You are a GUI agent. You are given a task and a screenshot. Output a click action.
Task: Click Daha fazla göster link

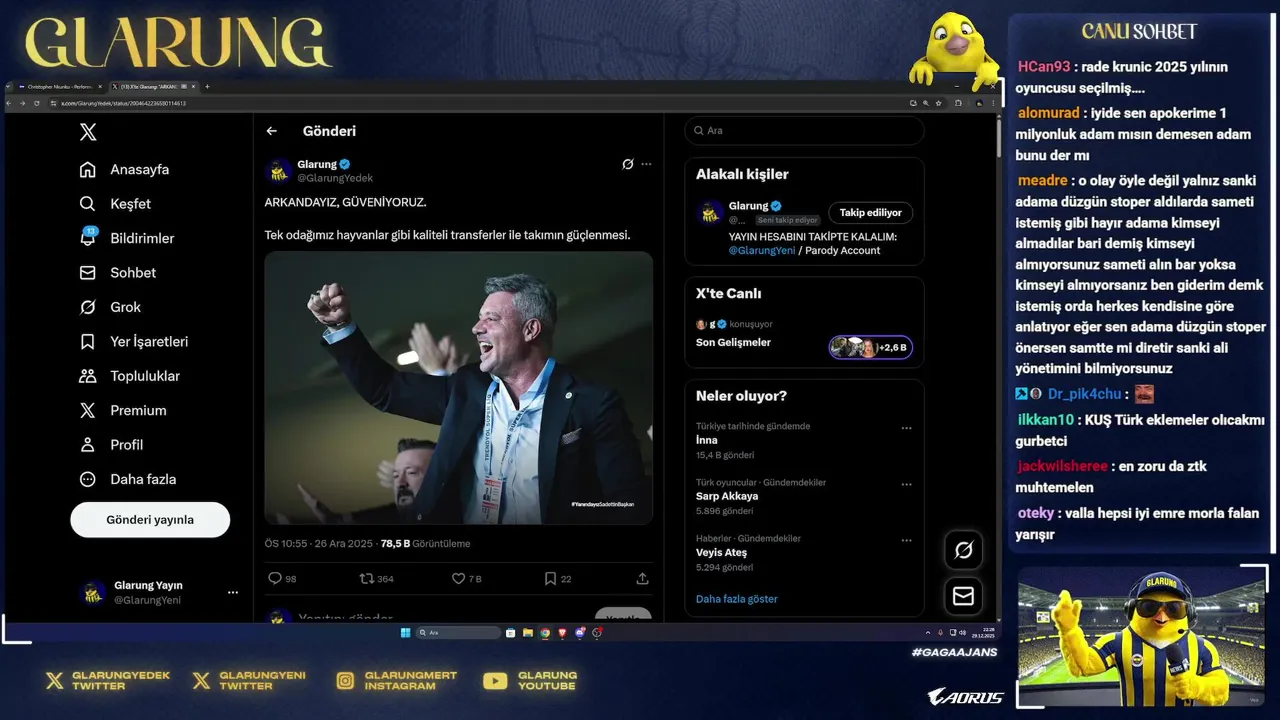[x=736, y=599]
